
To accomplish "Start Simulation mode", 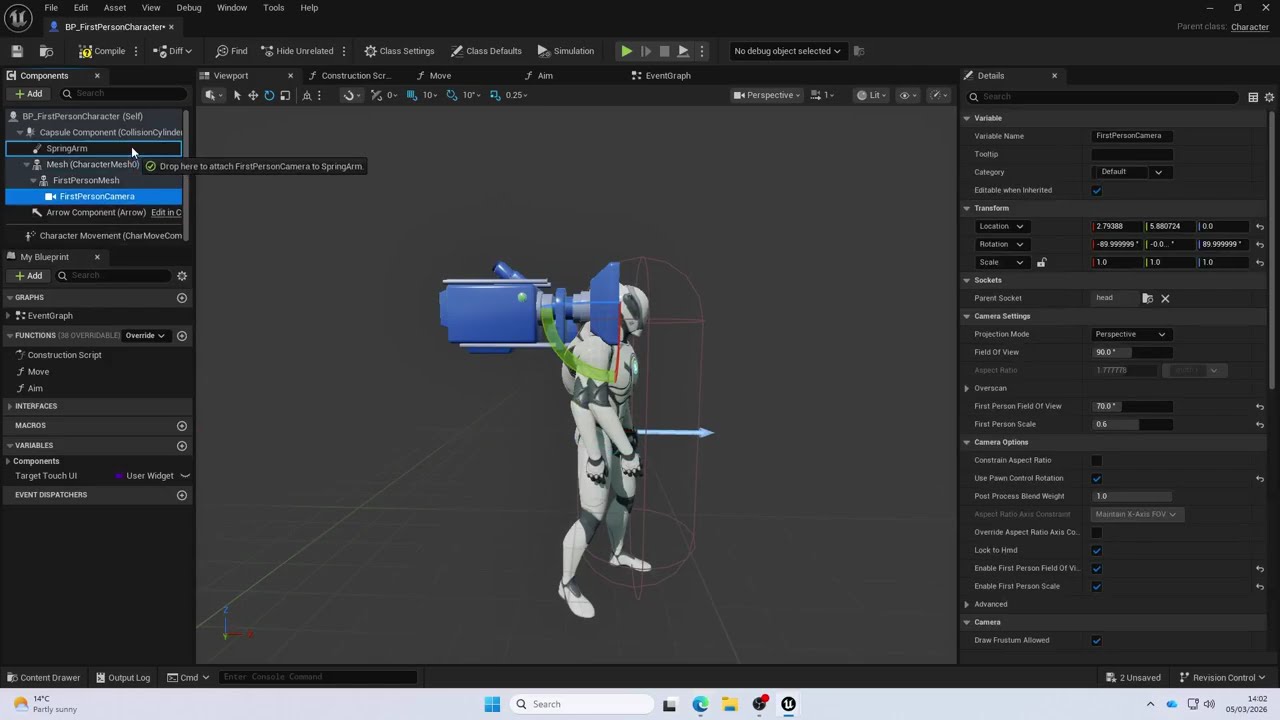I will point(566,51).
